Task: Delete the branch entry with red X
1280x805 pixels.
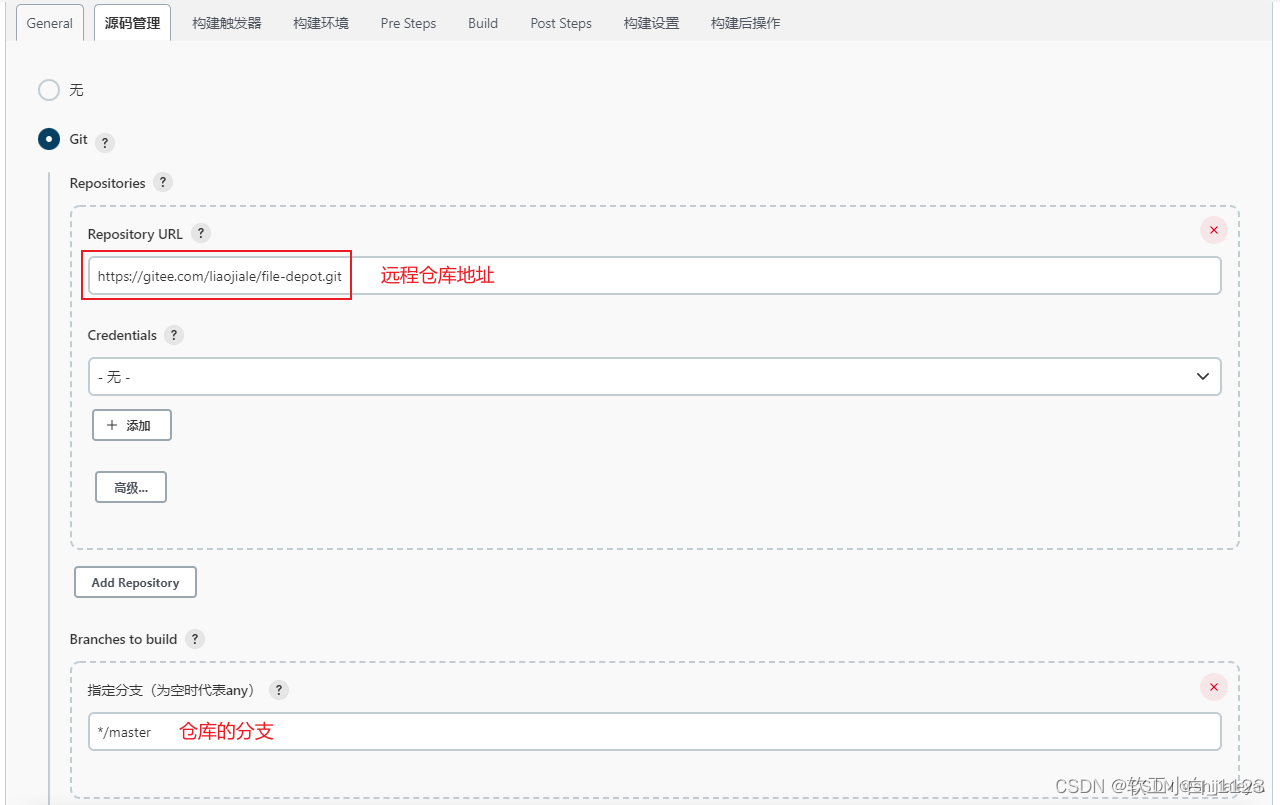Action: pyautogui.click(x=1214, y=687)
